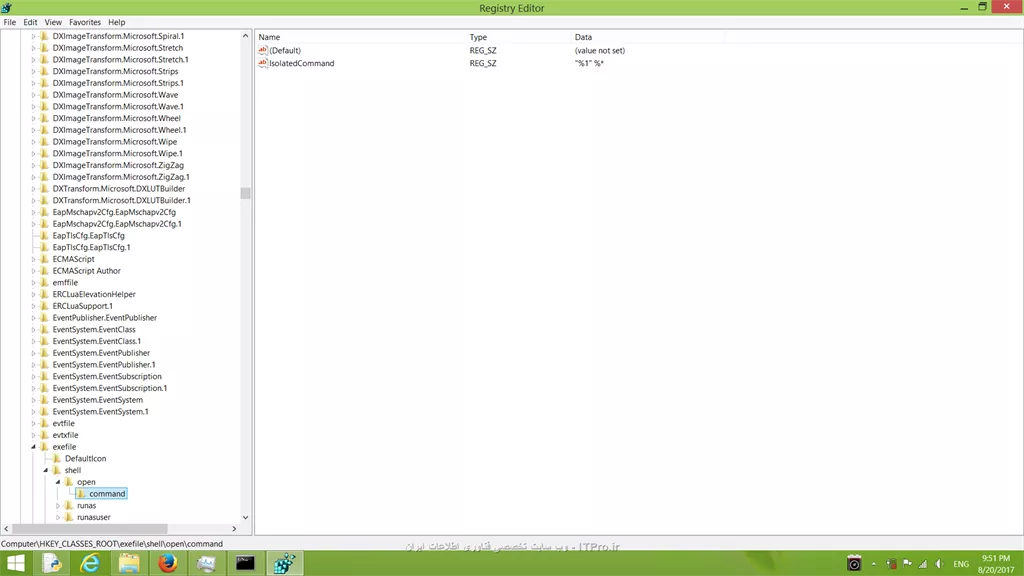1024x576 pixels.
Task: Select the IsolatedCommand registry value
Action: point(301,63)
